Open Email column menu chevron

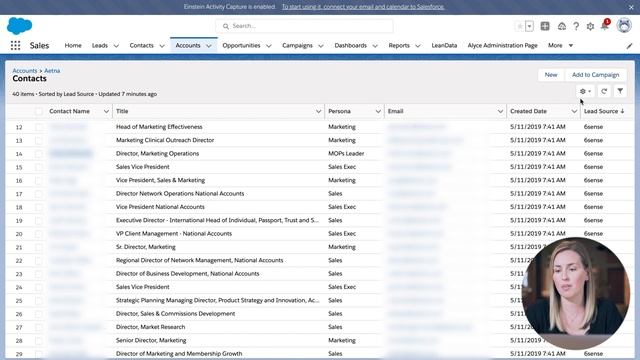pos(500,111)
